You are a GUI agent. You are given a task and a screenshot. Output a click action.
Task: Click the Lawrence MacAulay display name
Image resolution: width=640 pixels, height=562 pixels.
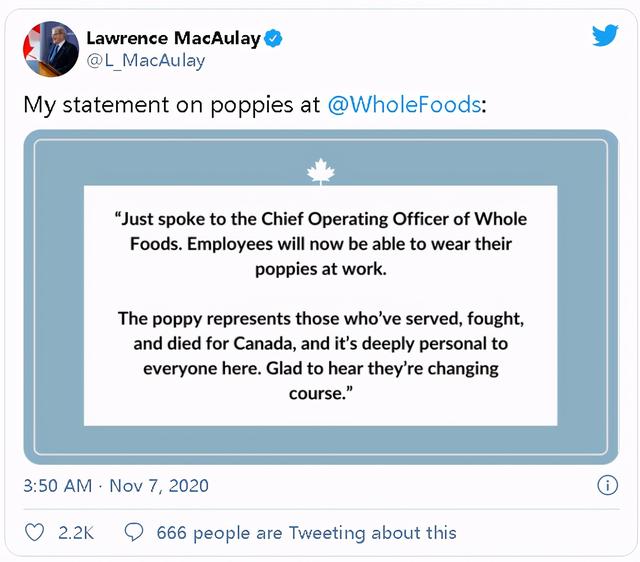(x=173, y=39)
